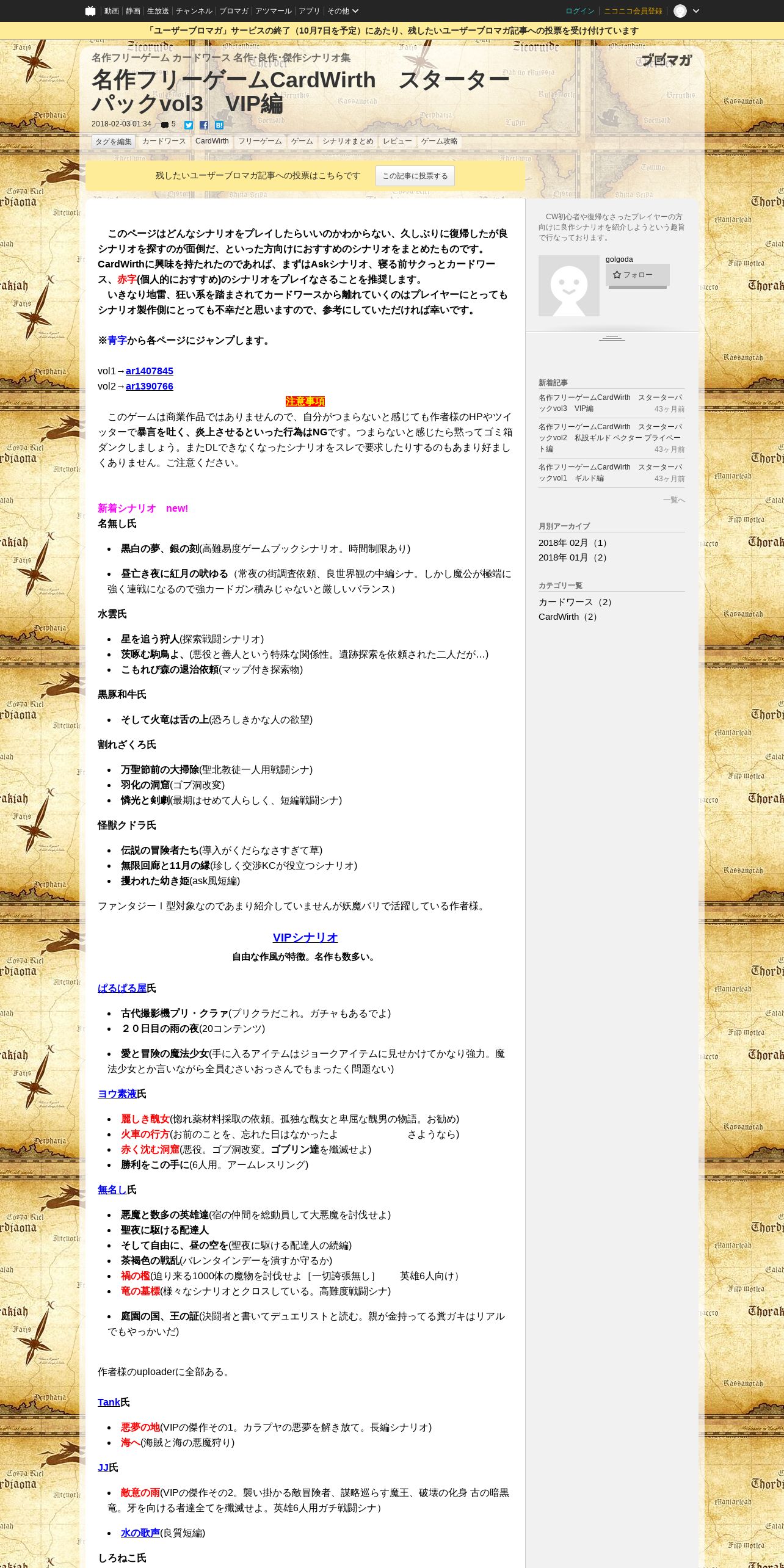Open the VIPシナリオ heading link
This screenshot has width=784, height=1568.
(305, 937)
